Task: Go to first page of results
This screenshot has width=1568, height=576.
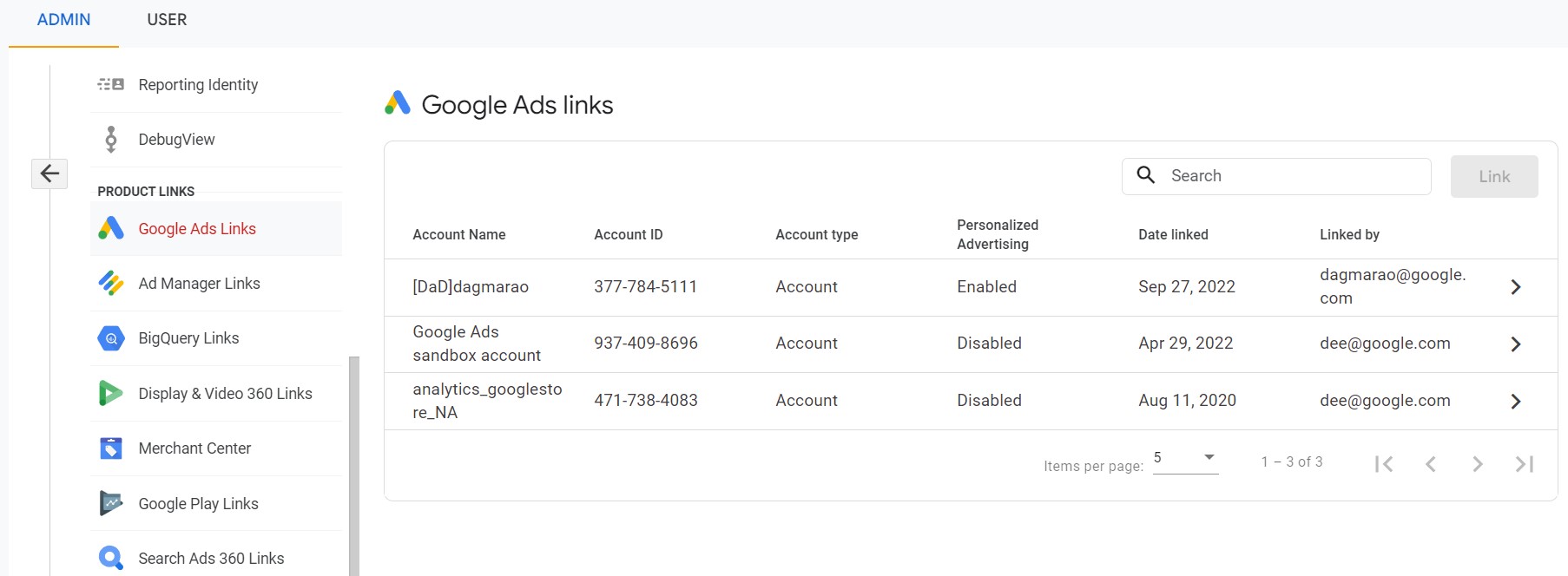Action: pyautogui.click(x=1384, y=464)
